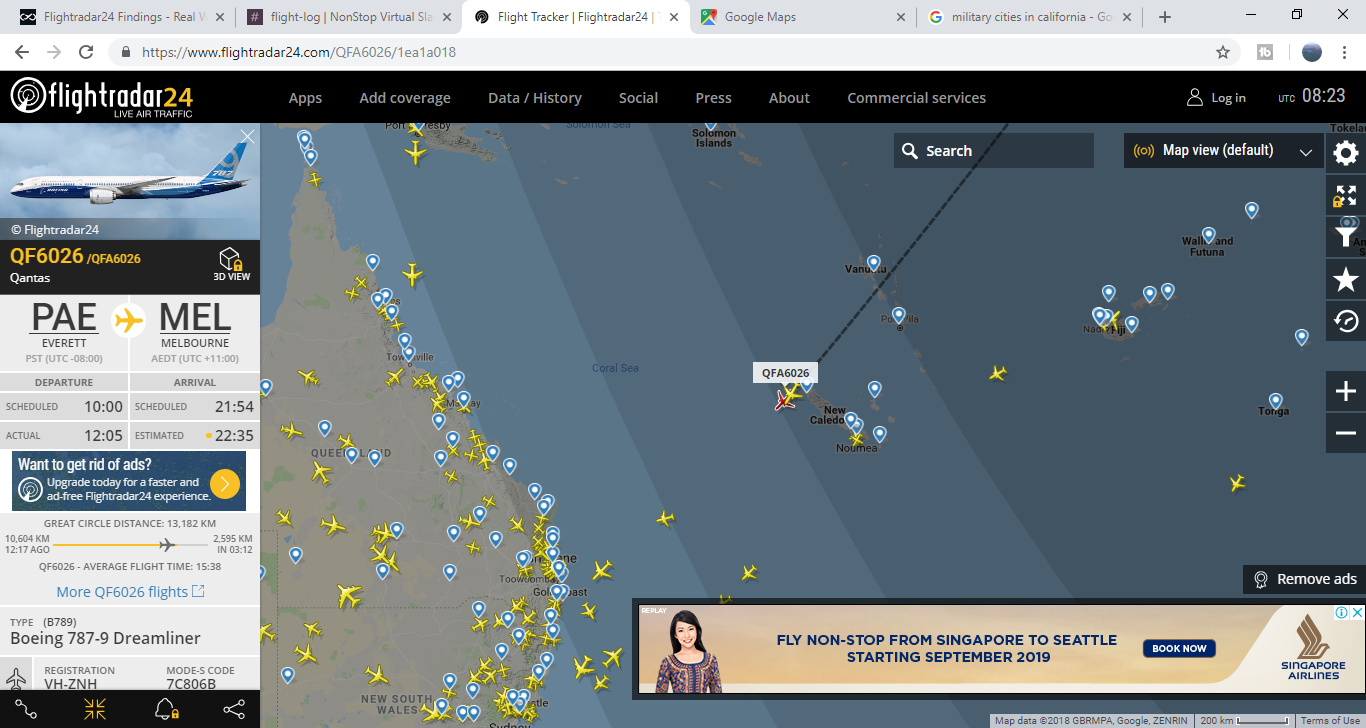Viewport: 1366px width, 728px height.
Task: Open the Add coverage menu
Action: 405,98
